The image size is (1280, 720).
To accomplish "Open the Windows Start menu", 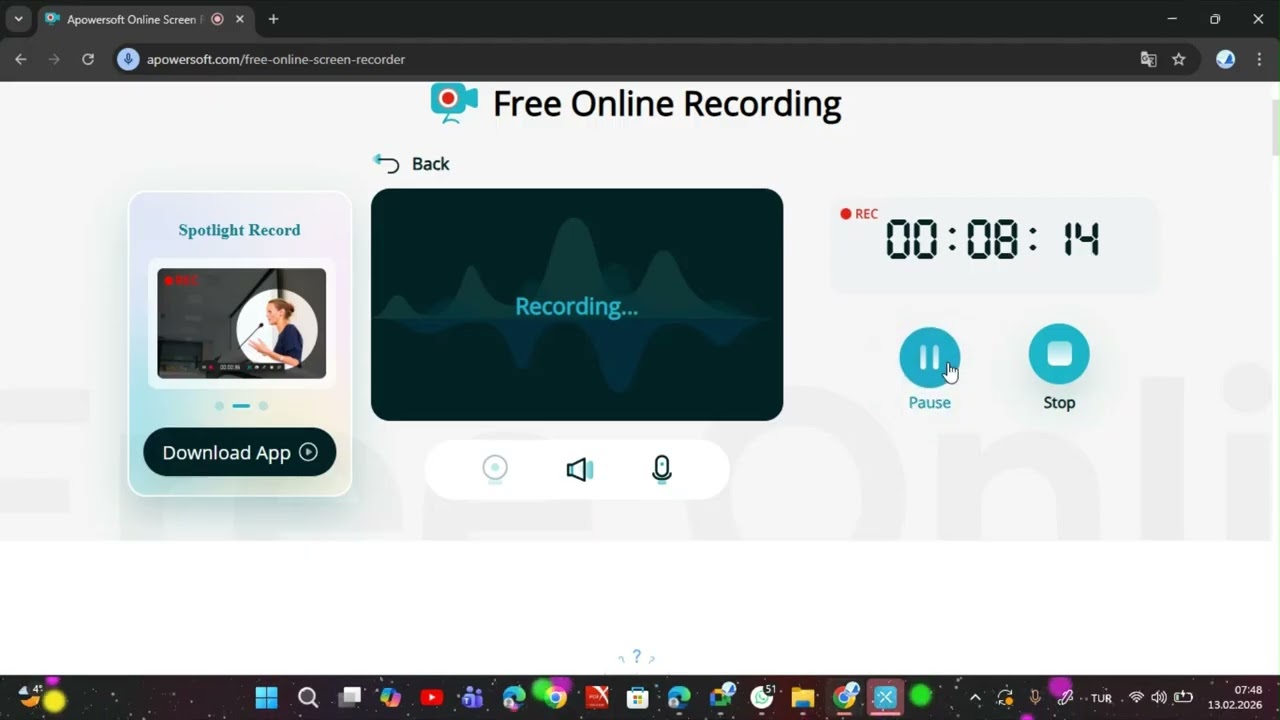I will pyautogui.click(x=266, y=698).
